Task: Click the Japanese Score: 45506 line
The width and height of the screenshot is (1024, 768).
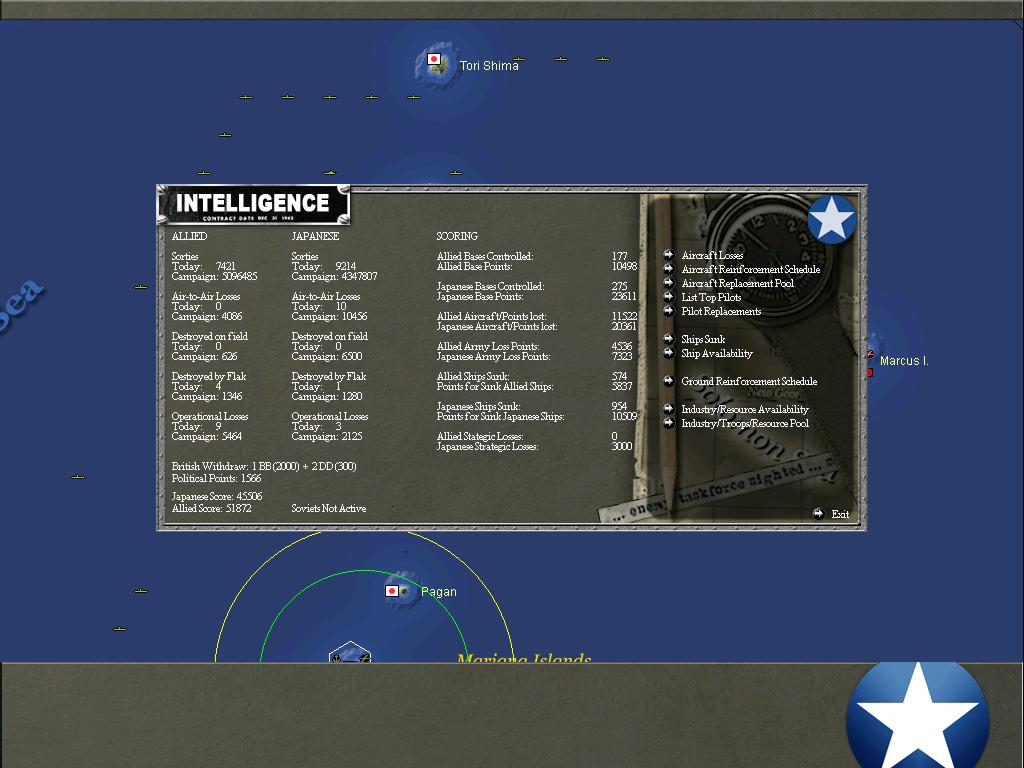Action: 216,496
